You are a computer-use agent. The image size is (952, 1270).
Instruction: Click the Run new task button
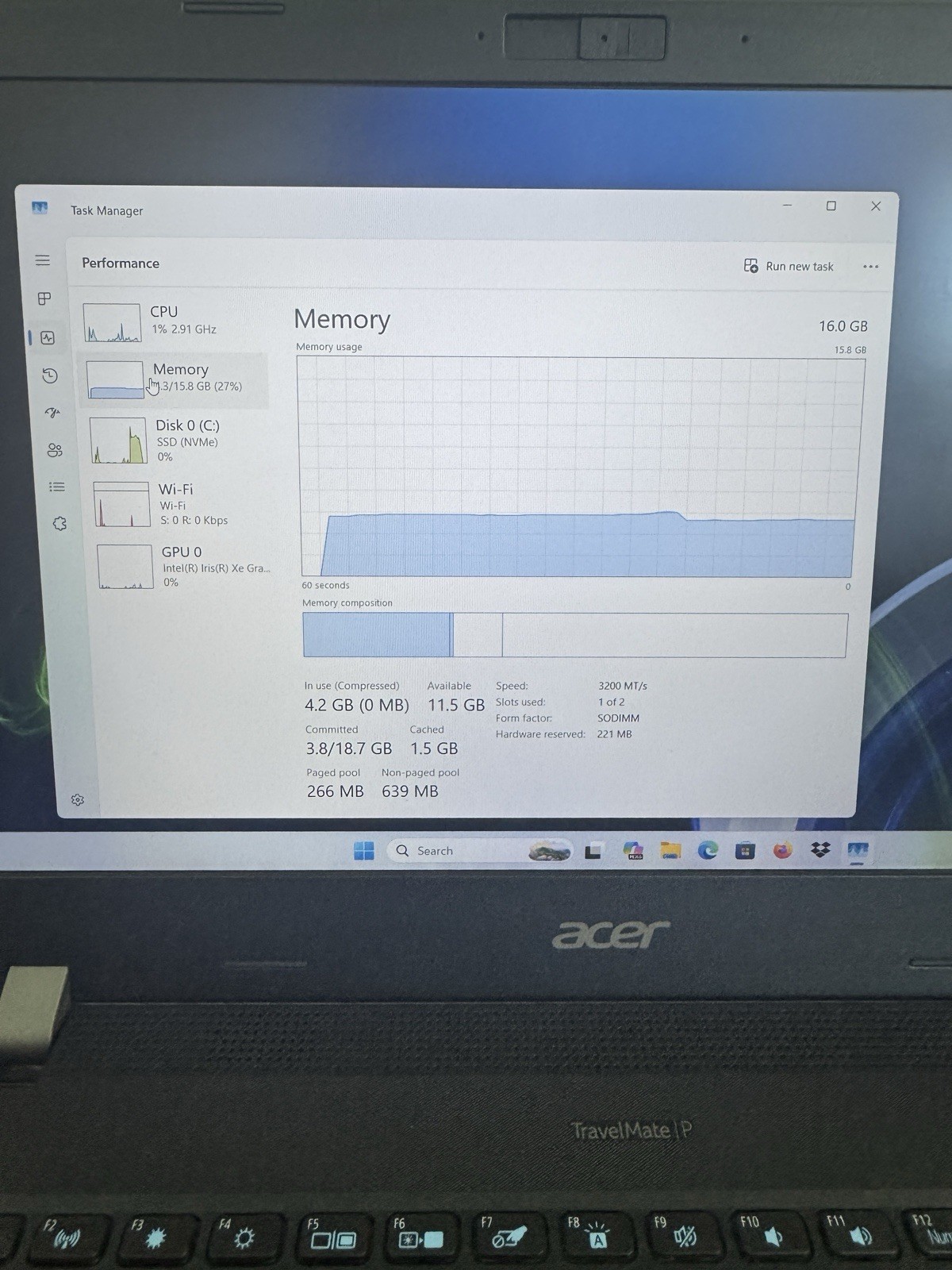pyautogui.click(x=789, y=266)
